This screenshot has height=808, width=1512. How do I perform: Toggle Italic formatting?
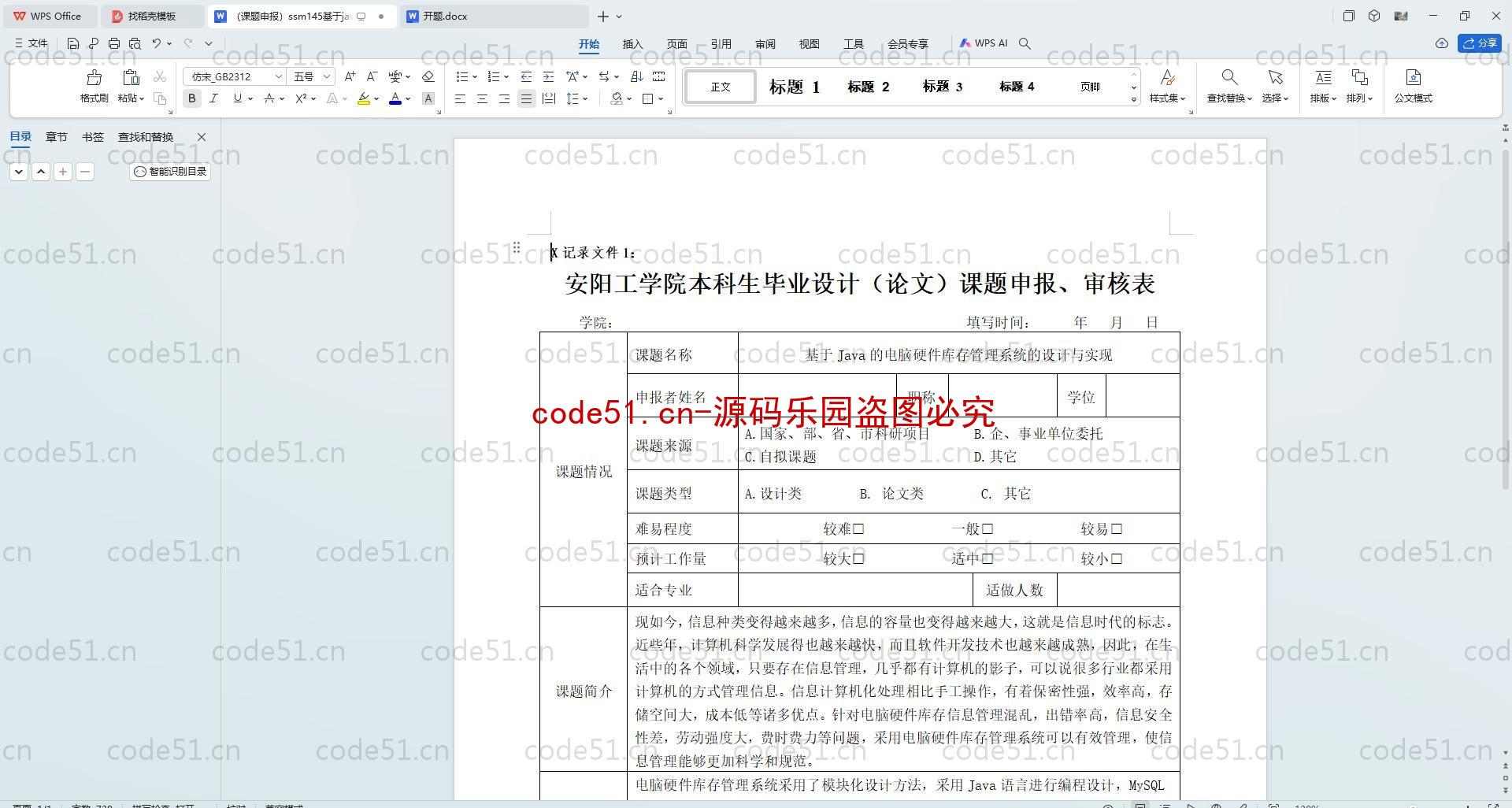(213, 98)
